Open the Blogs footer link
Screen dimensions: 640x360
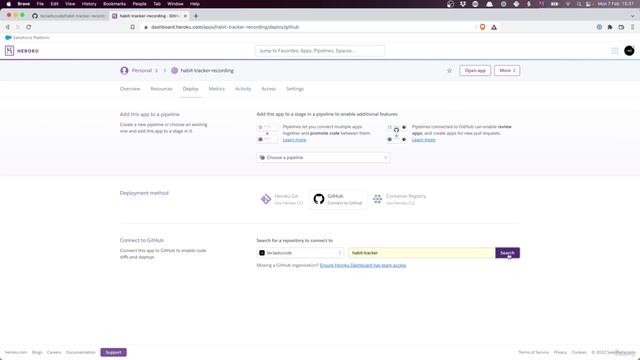click(37, 352)
